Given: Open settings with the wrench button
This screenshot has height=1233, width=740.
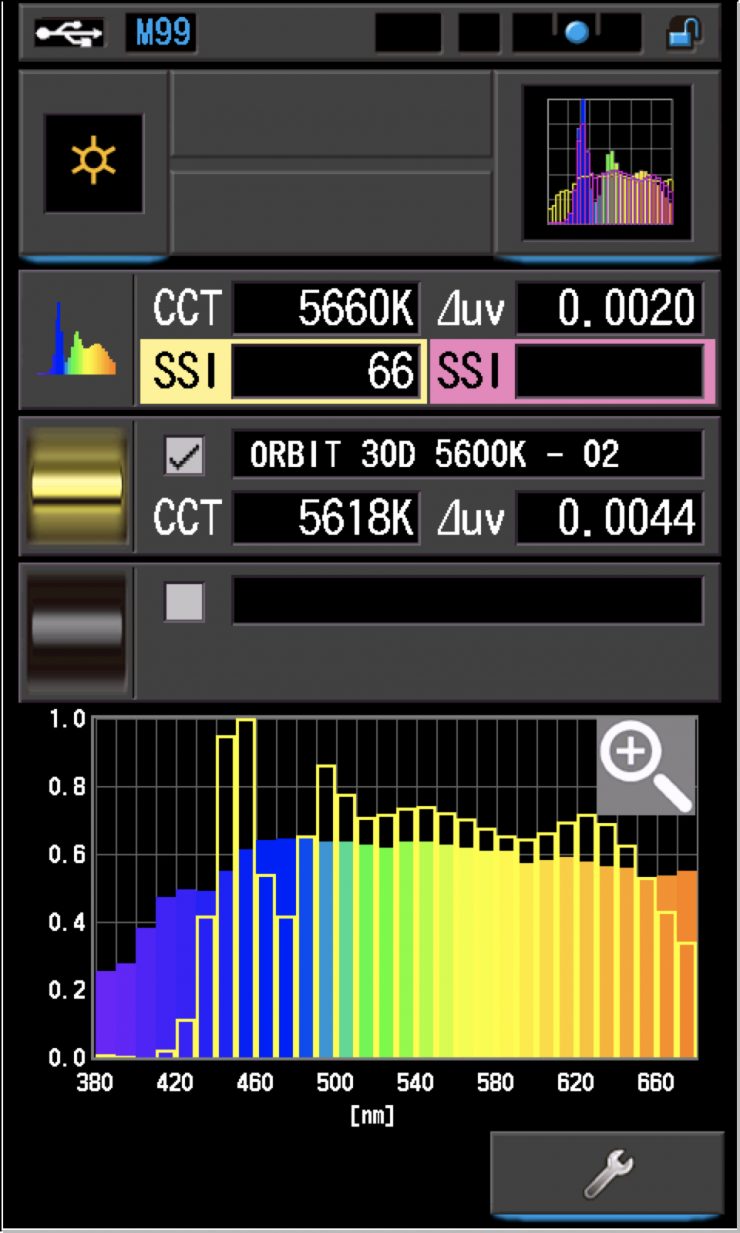Looking at the screenshot, I should [x=607, y=1173].
